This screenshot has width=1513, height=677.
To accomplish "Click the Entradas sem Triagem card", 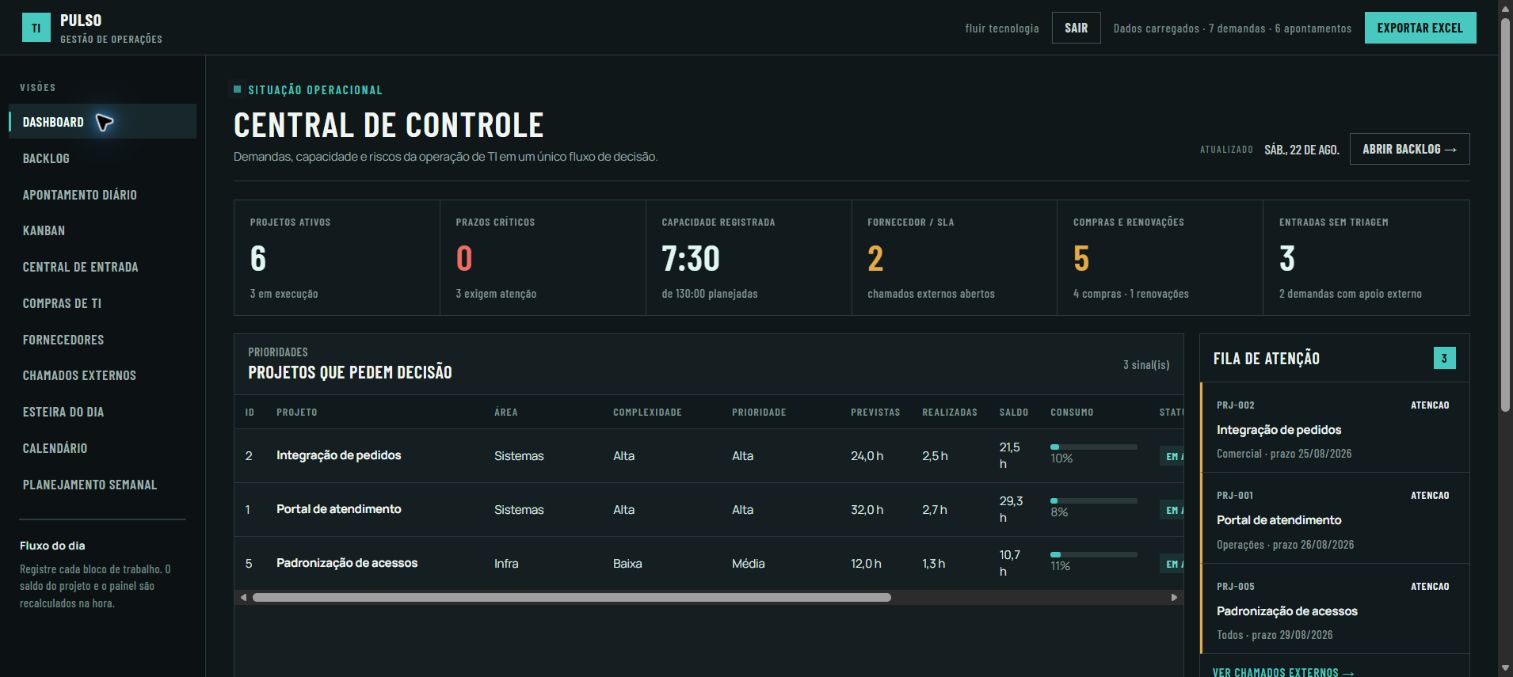I will pos(1366,258).
